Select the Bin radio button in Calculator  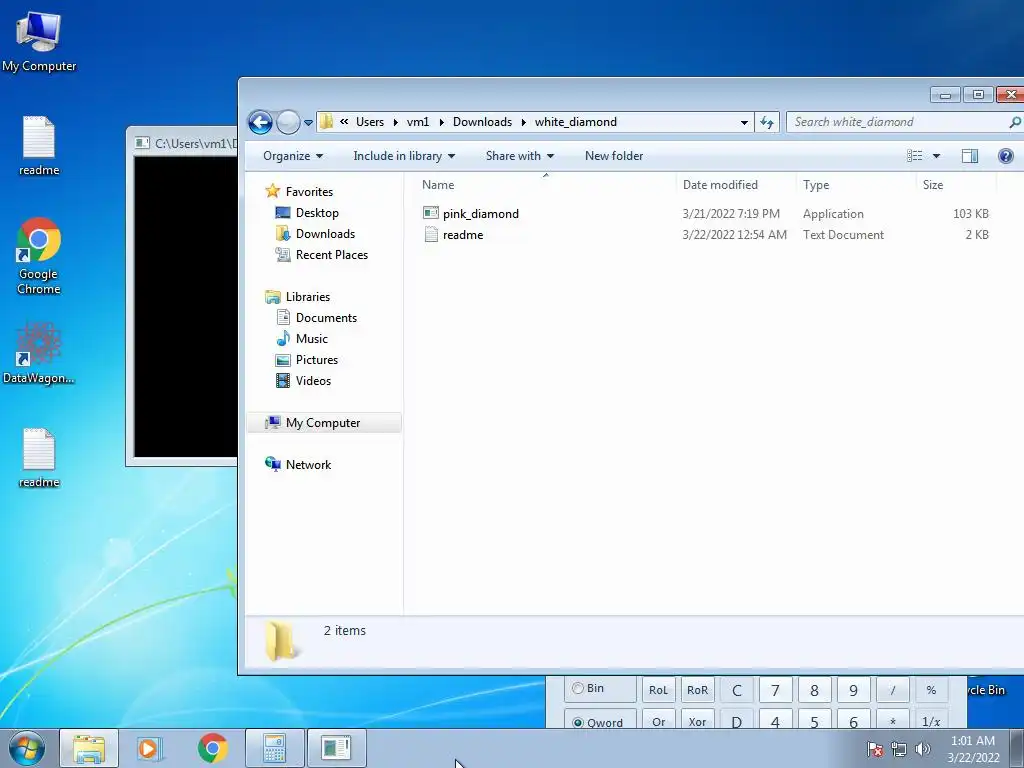pos(588,688)
